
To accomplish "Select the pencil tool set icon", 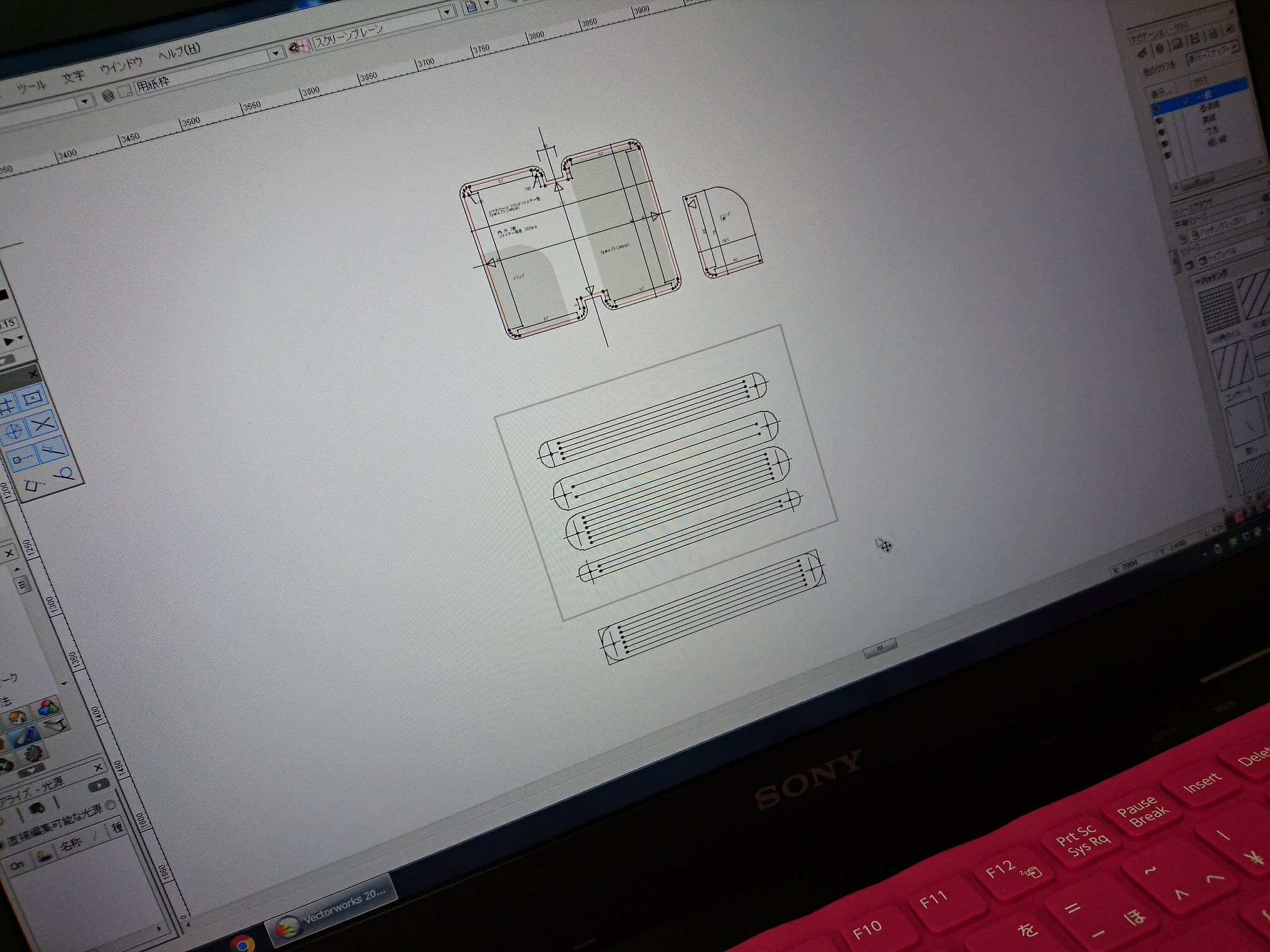I will point(25,736).
